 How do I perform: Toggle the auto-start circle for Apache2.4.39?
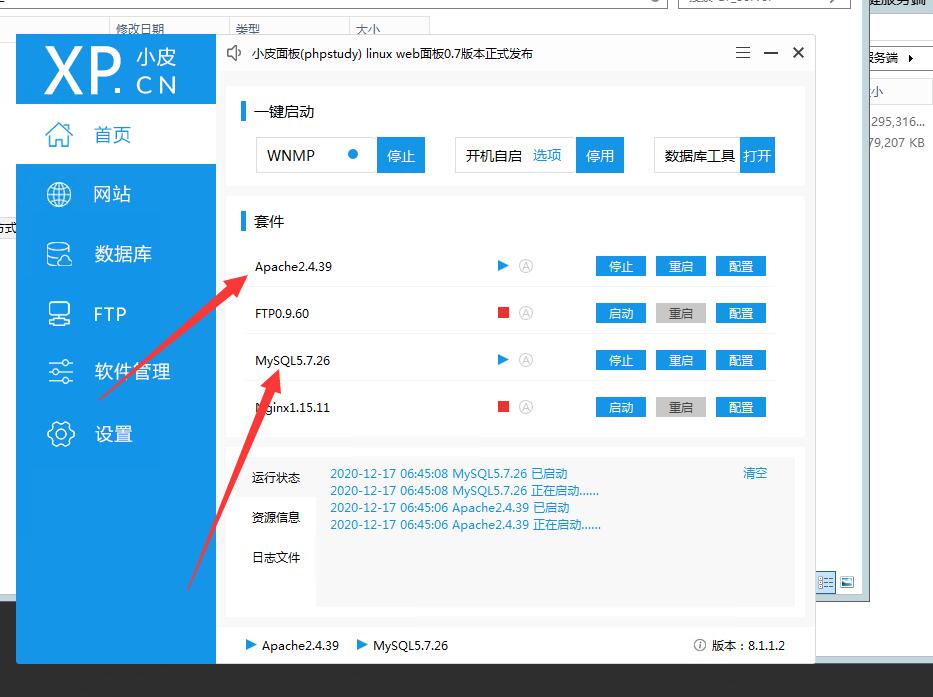[526, 266]
